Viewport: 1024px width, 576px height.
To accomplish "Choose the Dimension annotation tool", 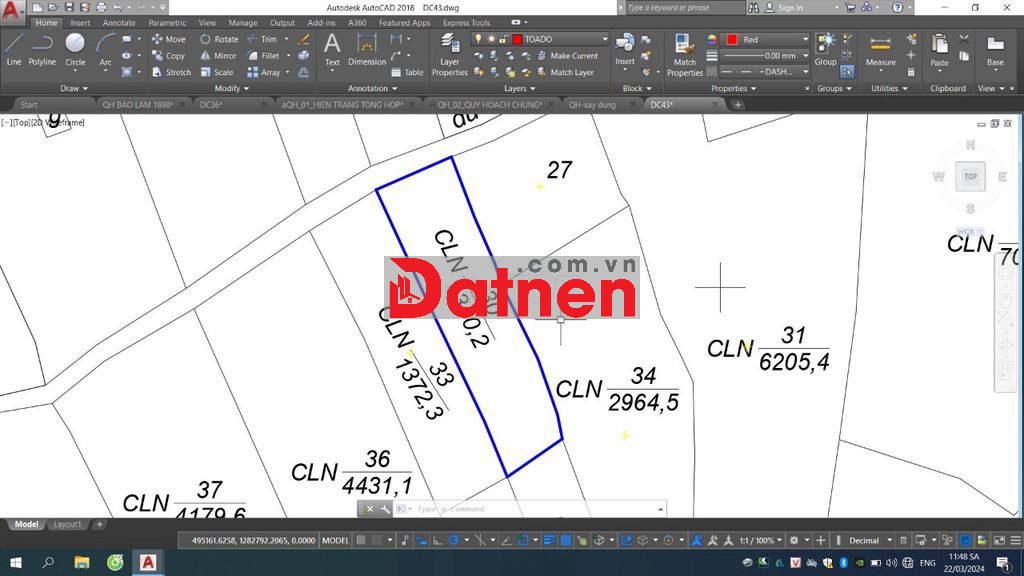I will pos(367,48).
